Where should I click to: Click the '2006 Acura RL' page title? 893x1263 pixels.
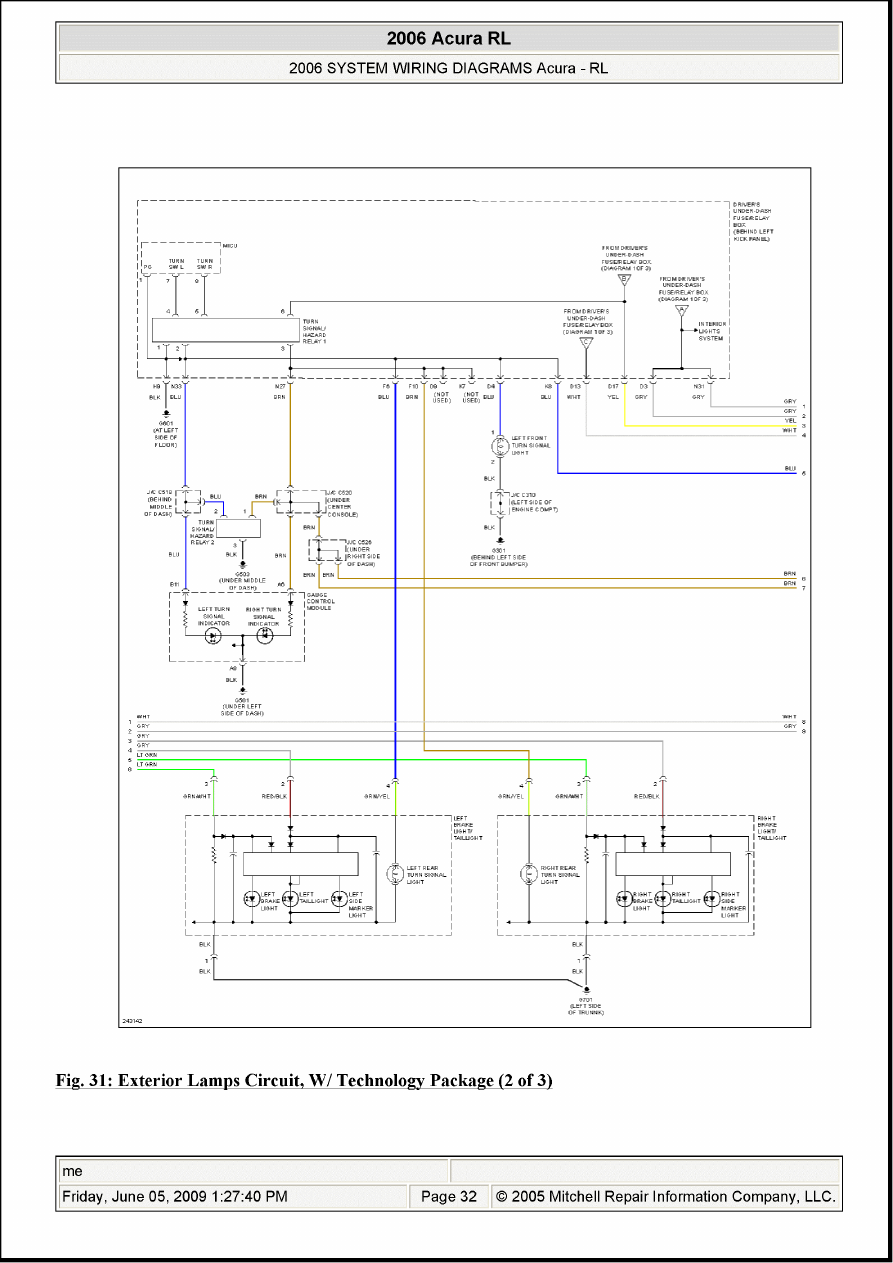[448, 39]
